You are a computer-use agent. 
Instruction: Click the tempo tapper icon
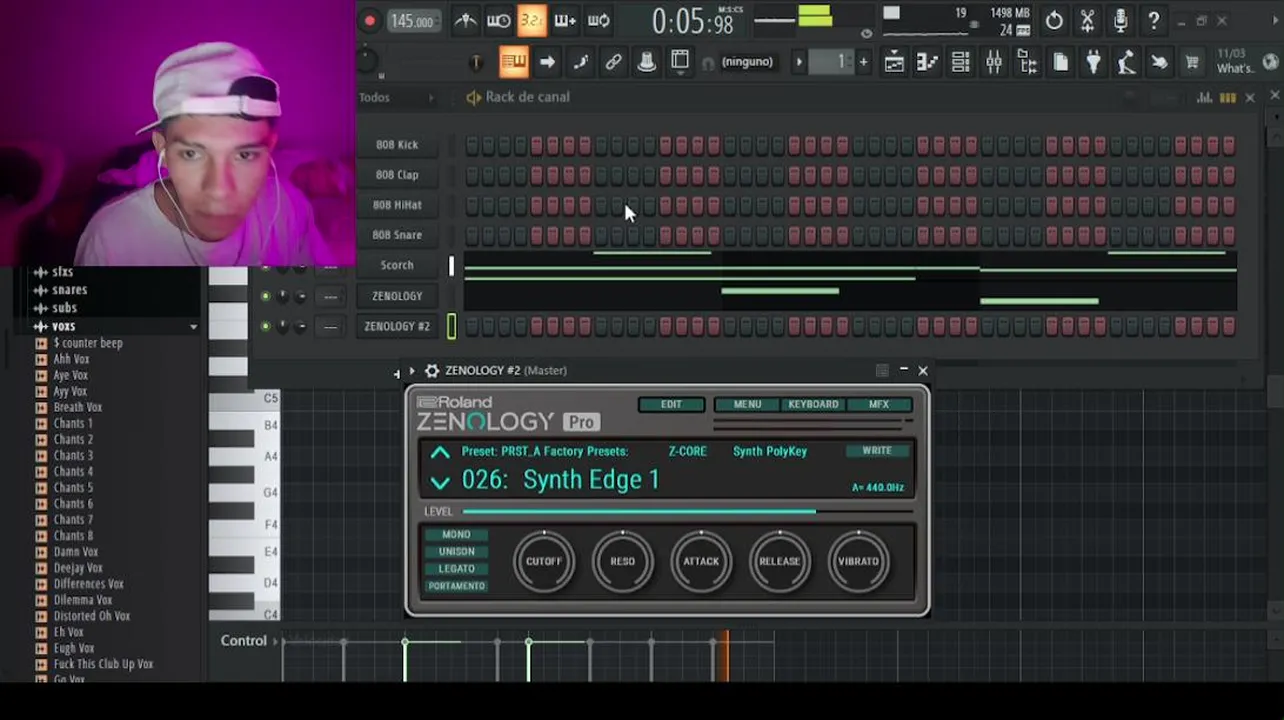1126,63
